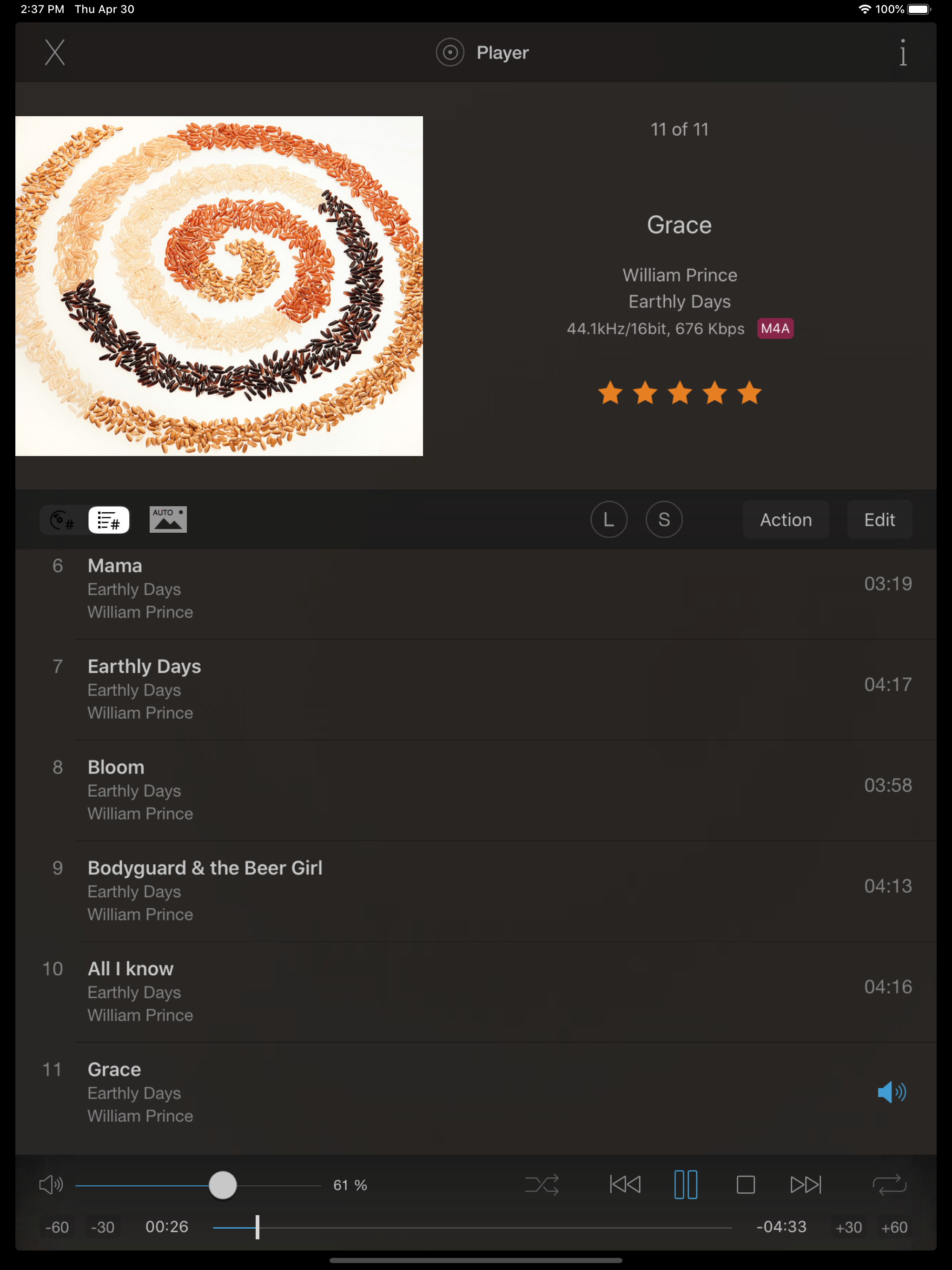Open the track info icon
The height and width of the screenshot is (1270, 952).
(x=903, y=53)
